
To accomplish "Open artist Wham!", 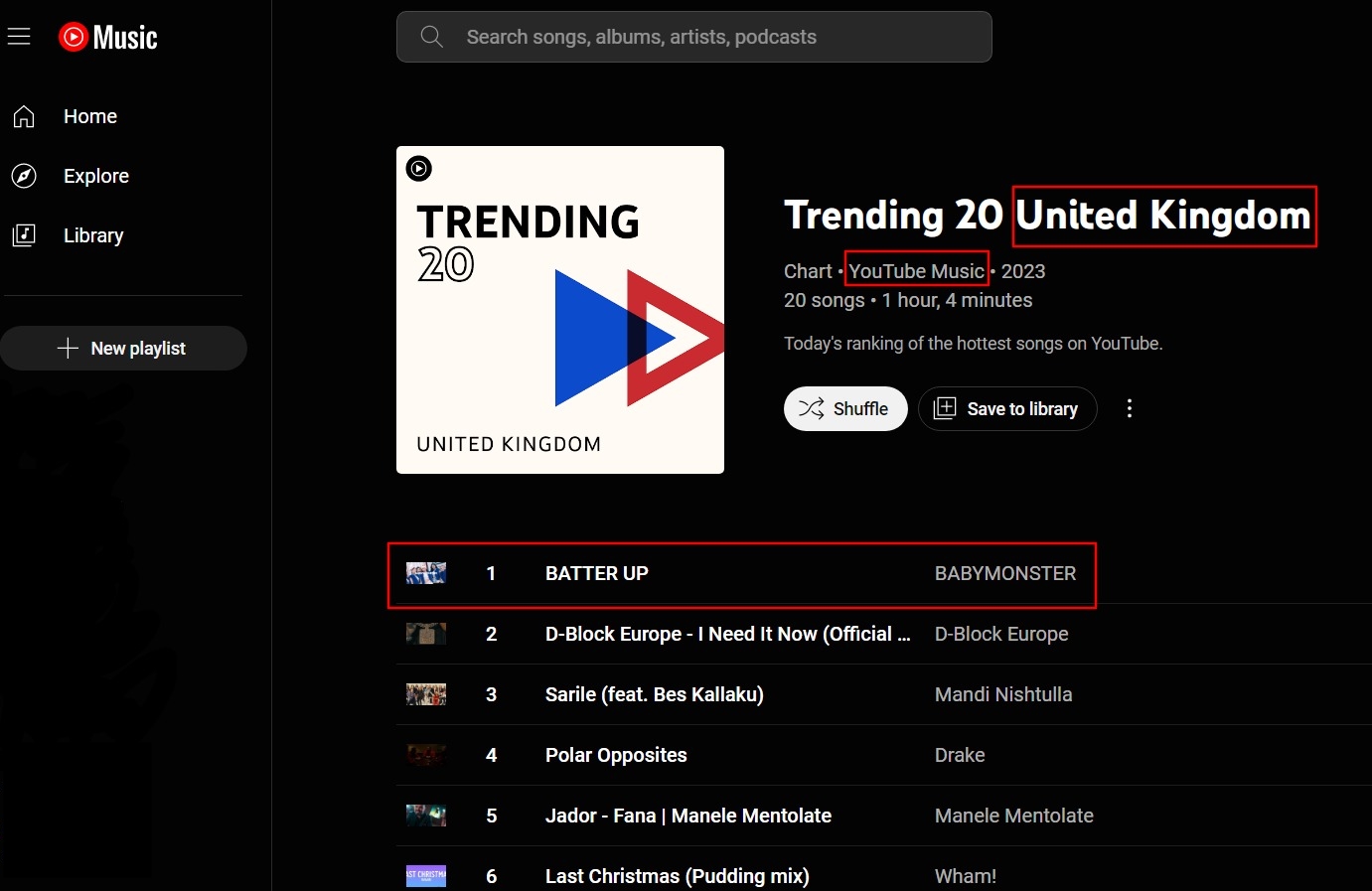I will click(x=966, y=876).
